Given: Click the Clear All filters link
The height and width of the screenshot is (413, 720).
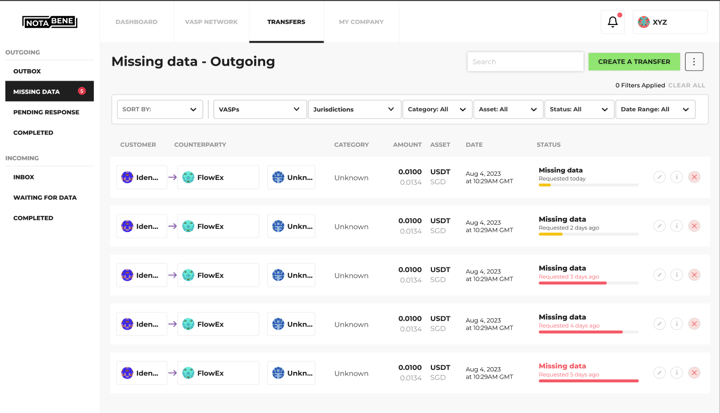Looking at the screenshot, I should coord(686,85).
